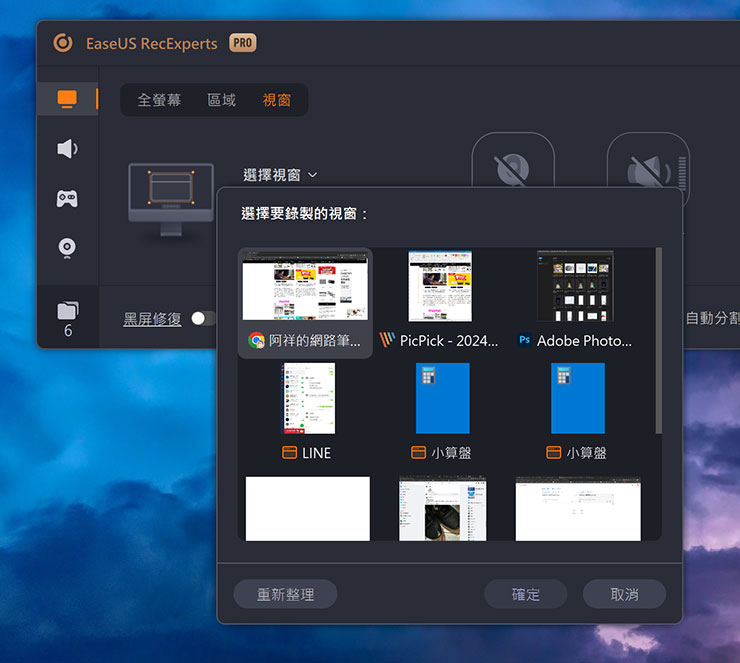Click the PRO badge

243,43
